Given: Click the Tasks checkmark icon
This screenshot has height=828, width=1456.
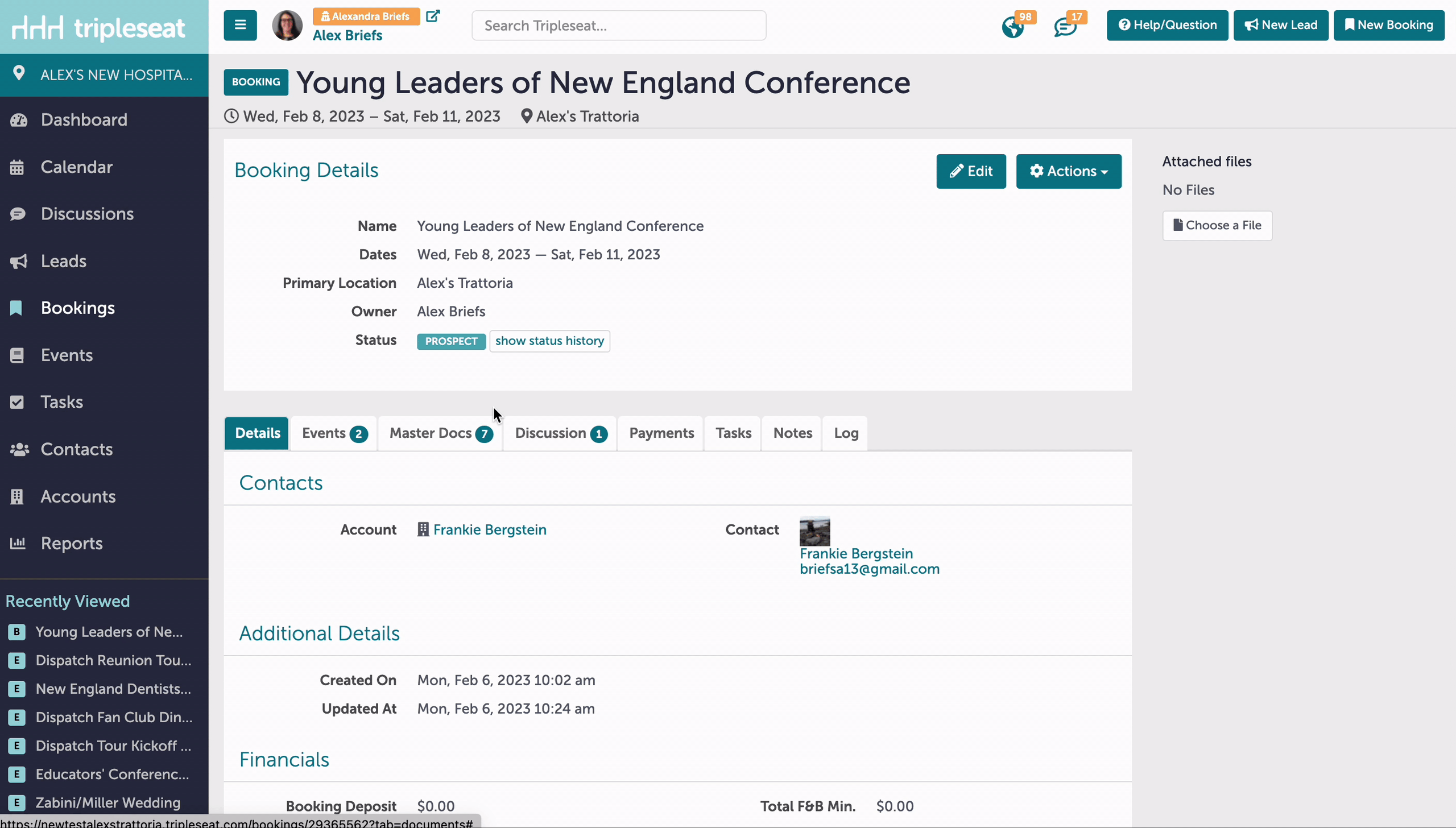Looking at the screenshot, I should pyautogui.click(x=17, y=402).
